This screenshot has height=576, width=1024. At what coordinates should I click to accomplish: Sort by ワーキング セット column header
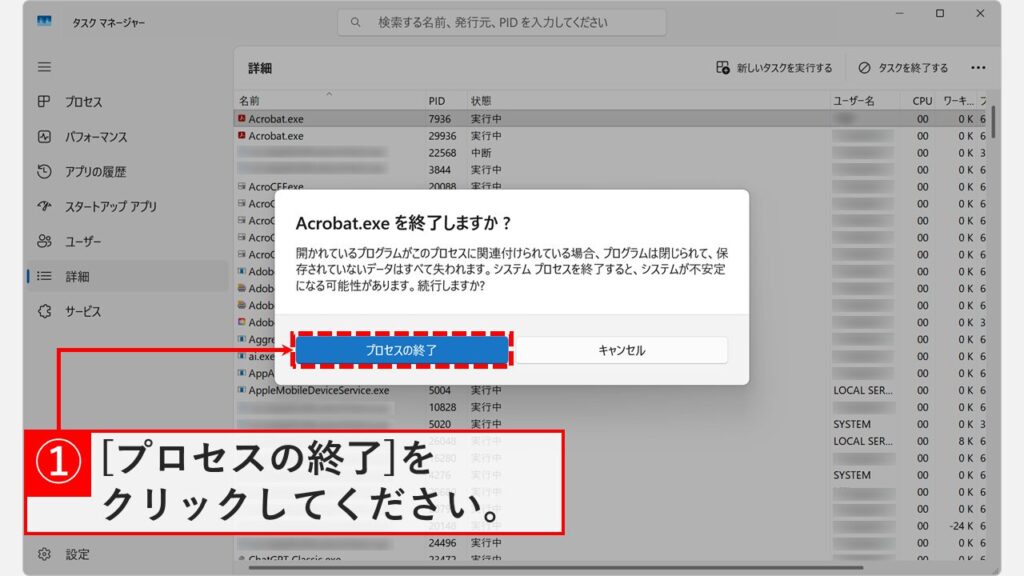tap(958, 101)
